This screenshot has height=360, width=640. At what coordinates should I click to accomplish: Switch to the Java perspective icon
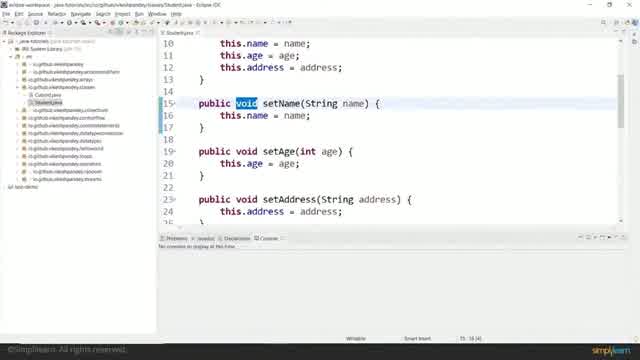[635, 22]
